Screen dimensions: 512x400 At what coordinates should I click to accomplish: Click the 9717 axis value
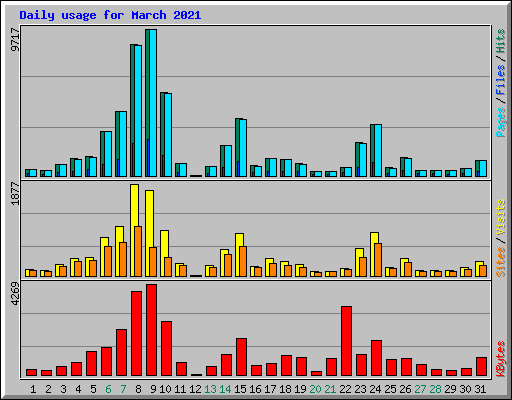tap(15, 40)
